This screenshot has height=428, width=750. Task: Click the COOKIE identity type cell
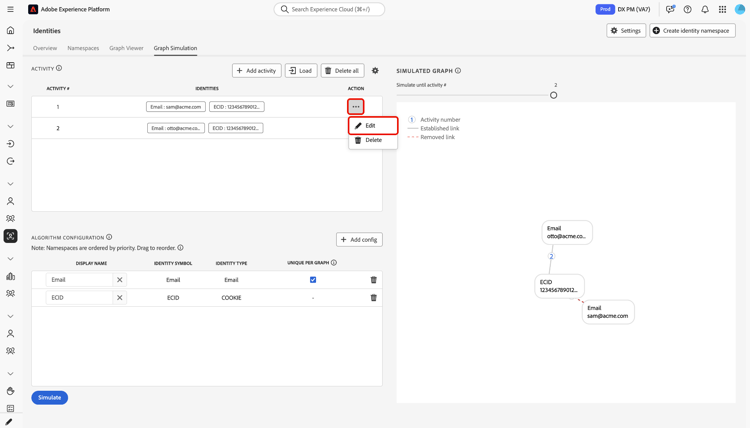tap(232, 297)
